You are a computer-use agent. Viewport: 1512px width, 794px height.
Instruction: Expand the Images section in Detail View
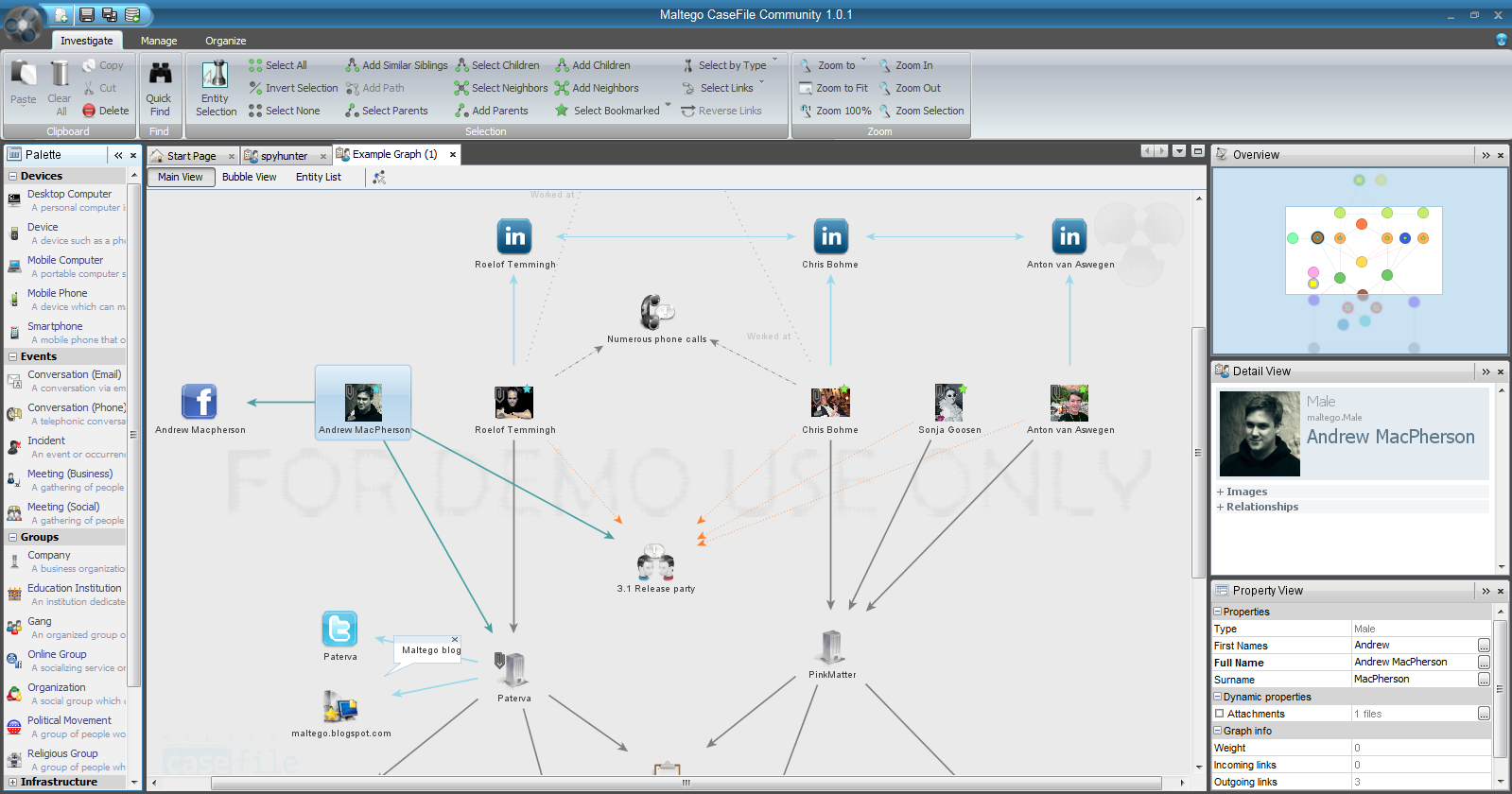(1221, 492)
